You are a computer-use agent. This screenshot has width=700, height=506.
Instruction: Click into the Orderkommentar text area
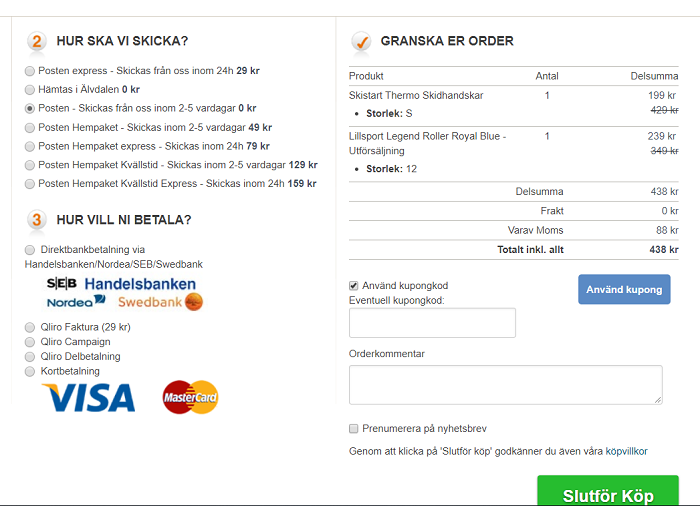[x=505, y=384]
